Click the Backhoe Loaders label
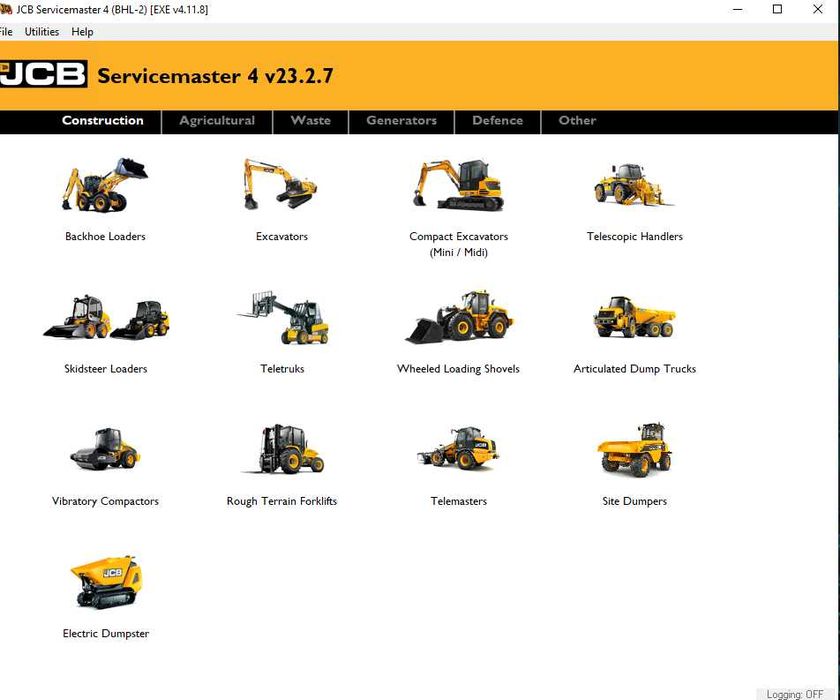The width and height of the screenshot is (840, 700). point(105,236)
